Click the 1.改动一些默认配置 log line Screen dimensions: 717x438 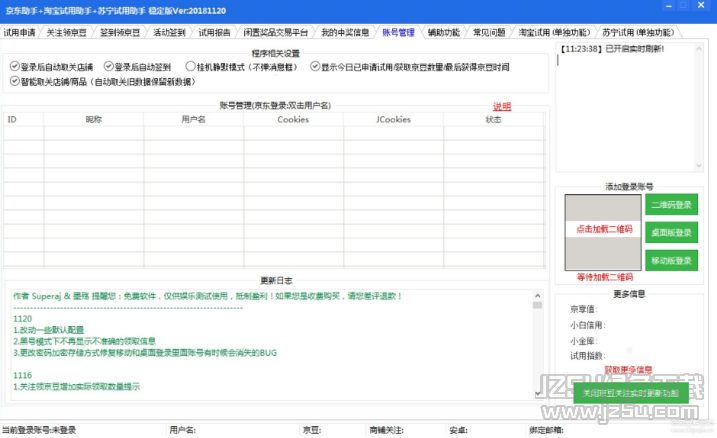tap(48, 330)
